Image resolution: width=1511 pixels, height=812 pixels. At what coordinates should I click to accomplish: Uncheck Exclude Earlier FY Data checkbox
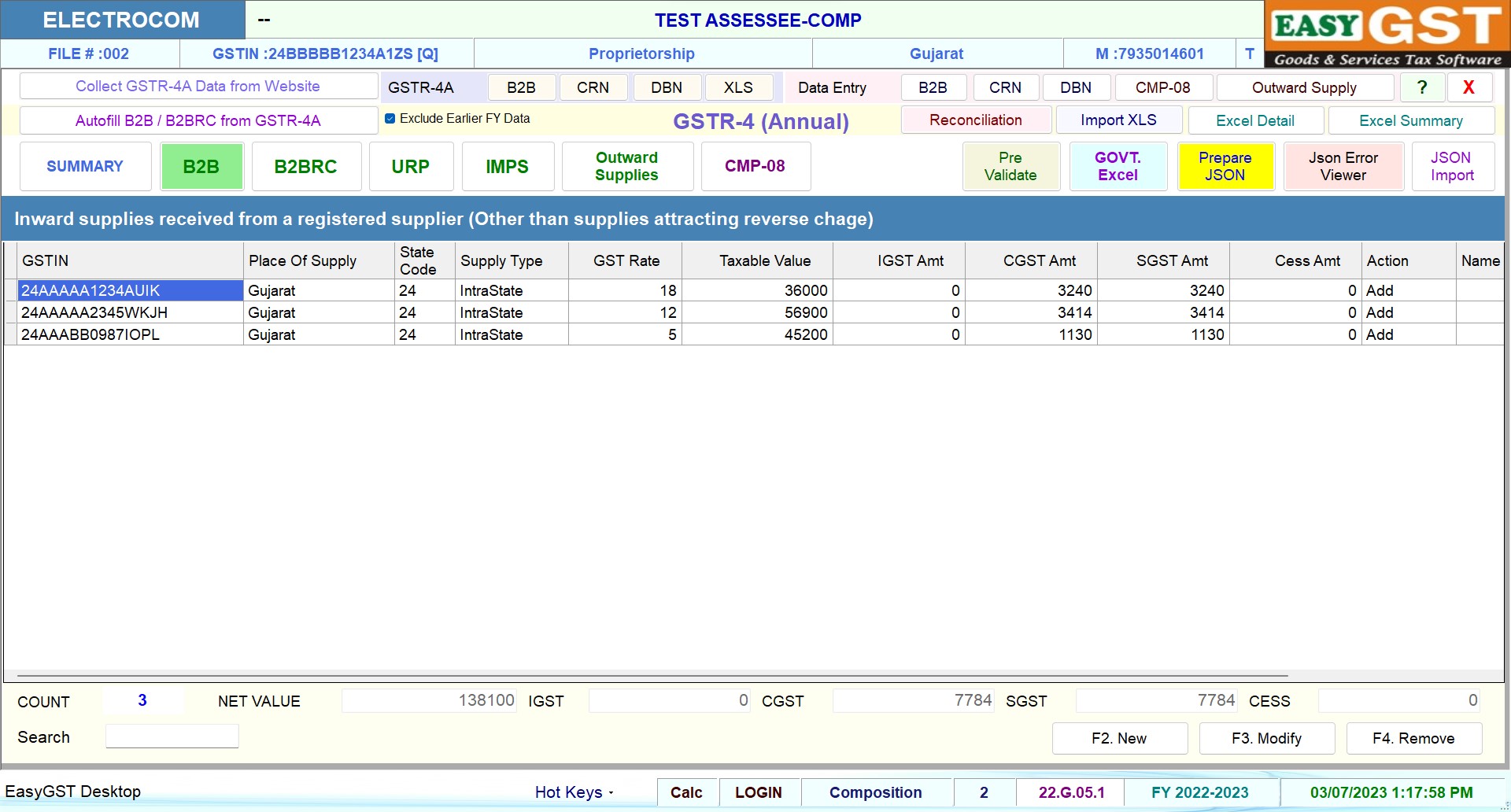coord(390,119)
